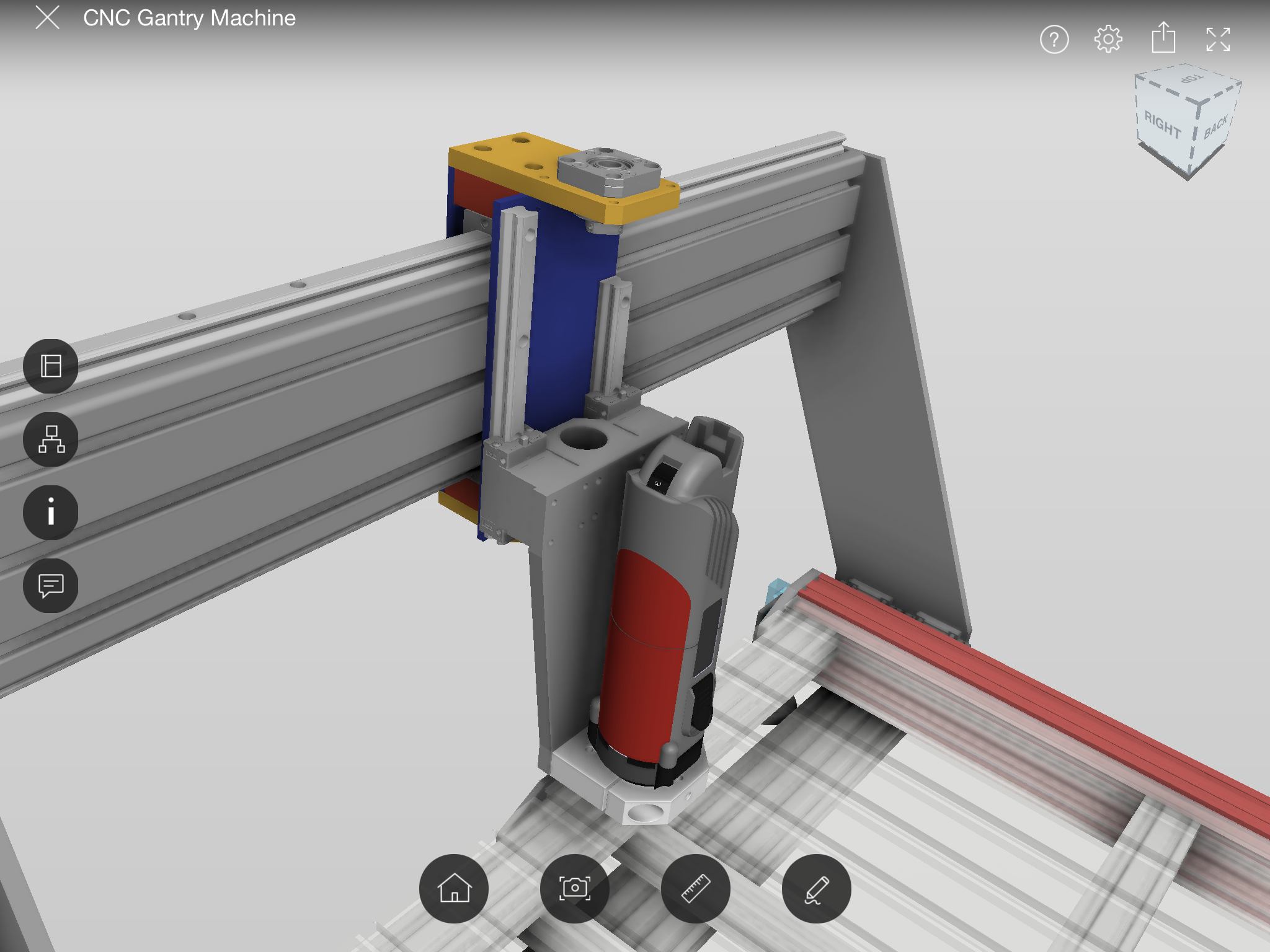Close the CNC Gantry Machine viewer
1270x952 pixels.
pos(47,18)
